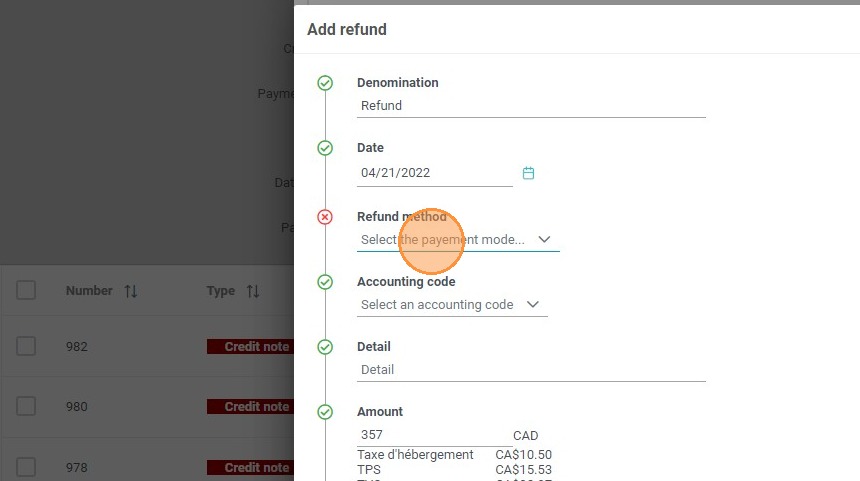The width and height of the screenshot is (860, 481).
Task: Click the Credit note badge in row 982
Action: coord(251,347)
